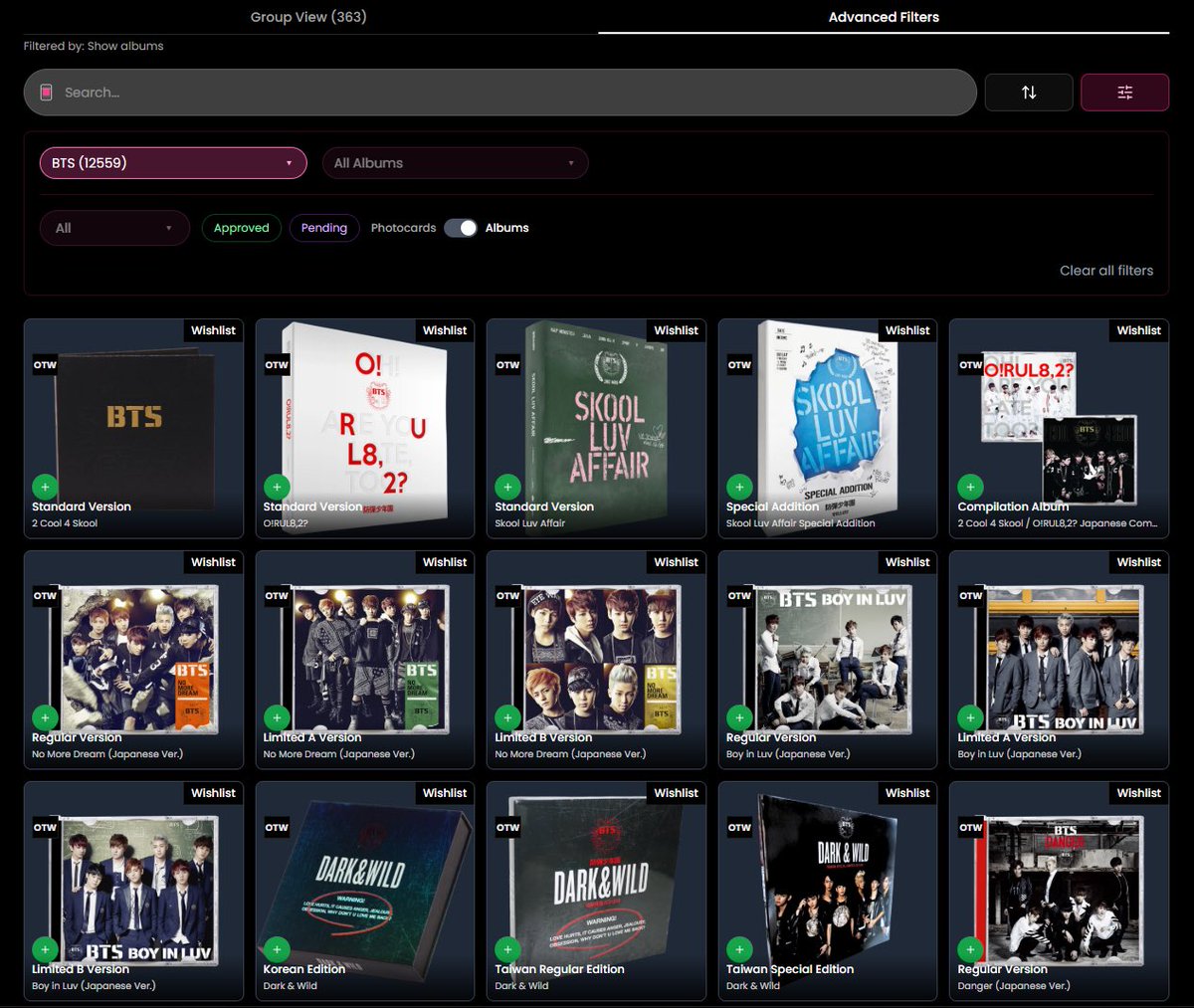Click 'Taiwan Regular Edition' title text
The width and height of the screenshot is (1194, 1008).
pos(559,969)
